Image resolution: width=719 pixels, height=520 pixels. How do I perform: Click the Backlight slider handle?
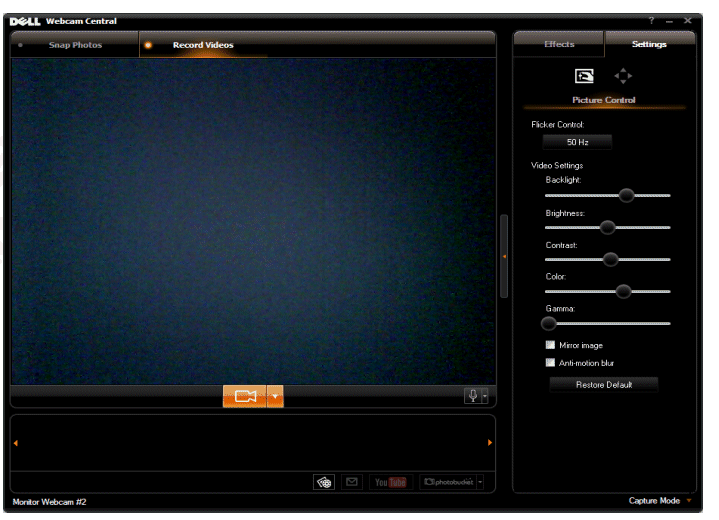pos(626,195)
